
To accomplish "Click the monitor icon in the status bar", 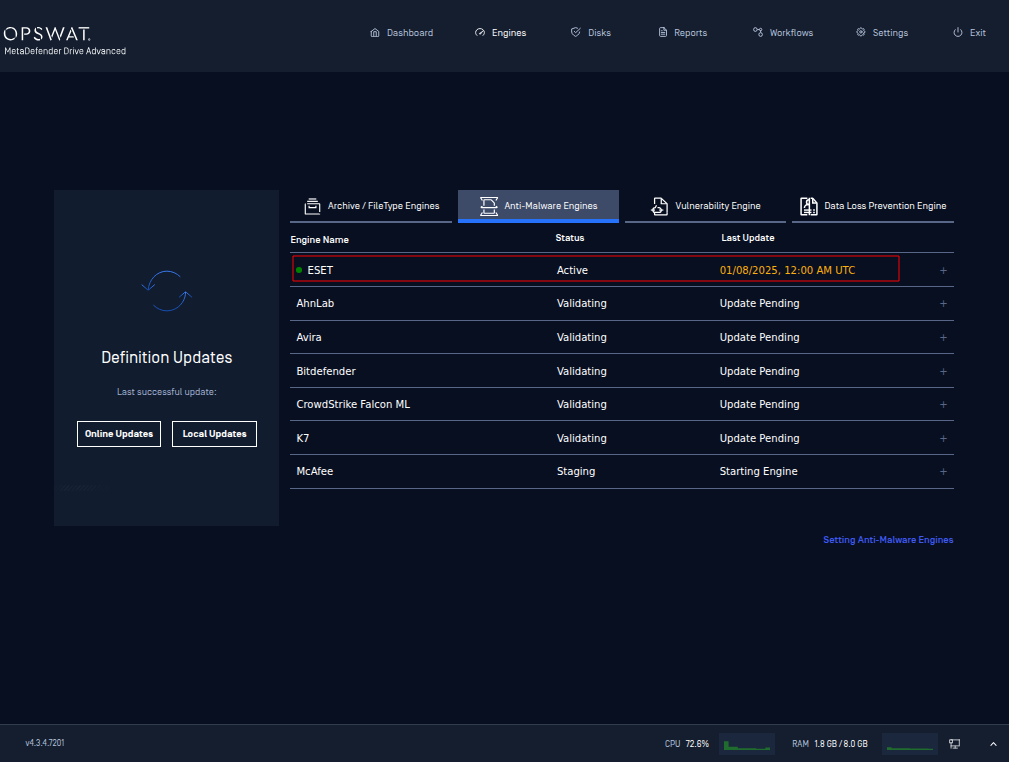I will click(x=955, y=744).
